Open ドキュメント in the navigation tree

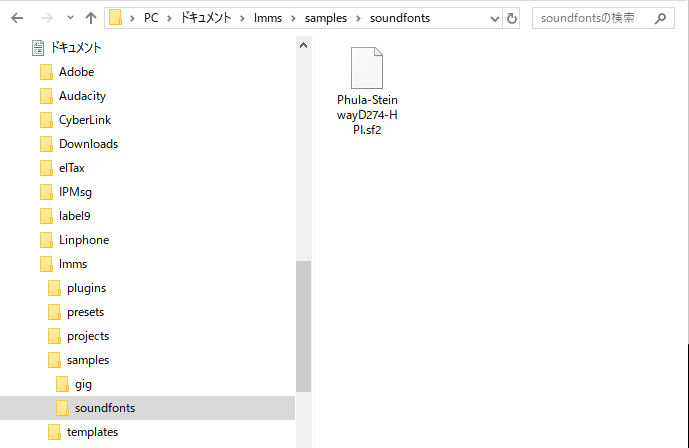(x=76, y=47)
